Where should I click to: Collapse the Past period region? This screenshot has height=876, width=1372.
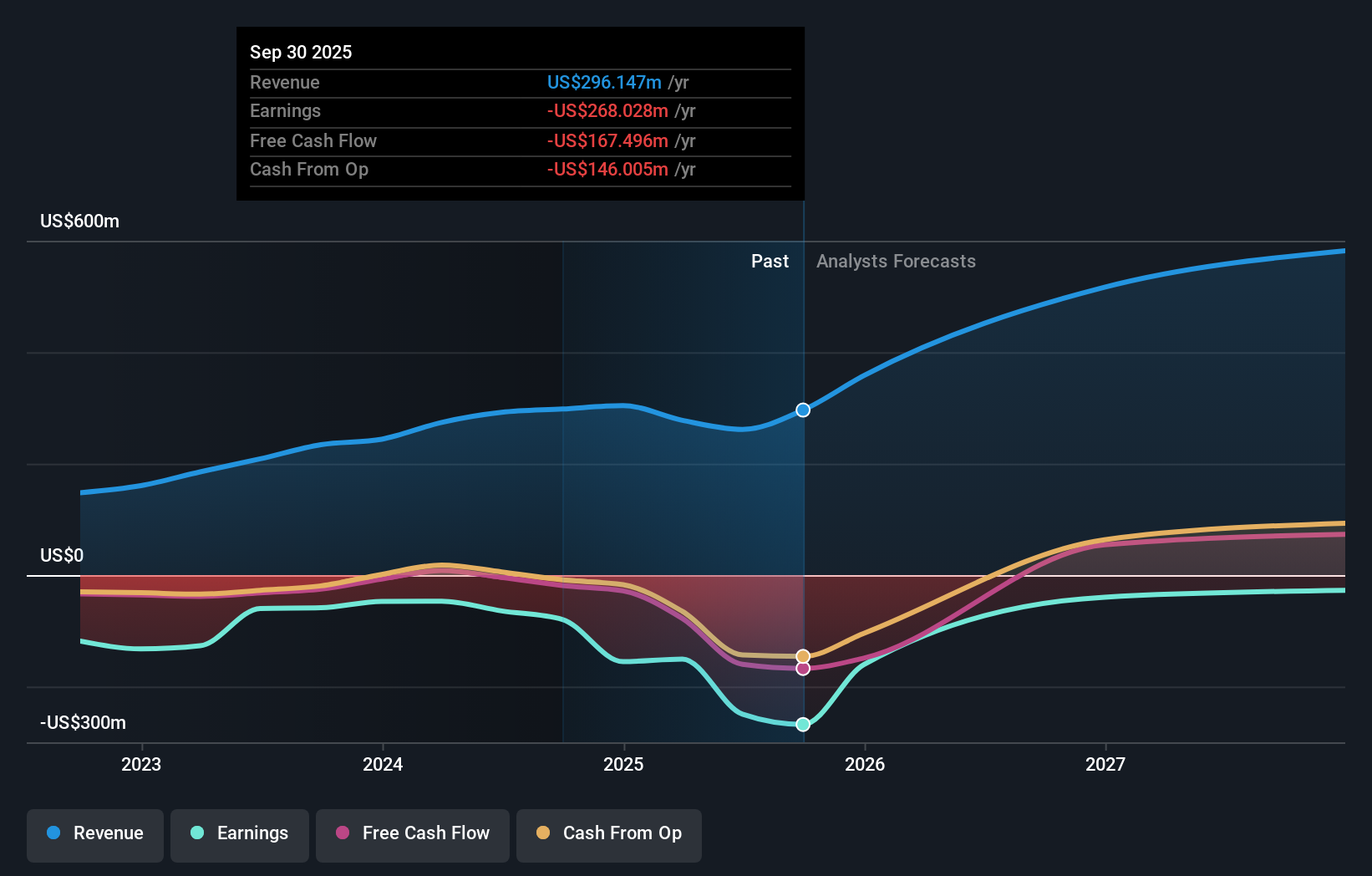click(769, 261)
